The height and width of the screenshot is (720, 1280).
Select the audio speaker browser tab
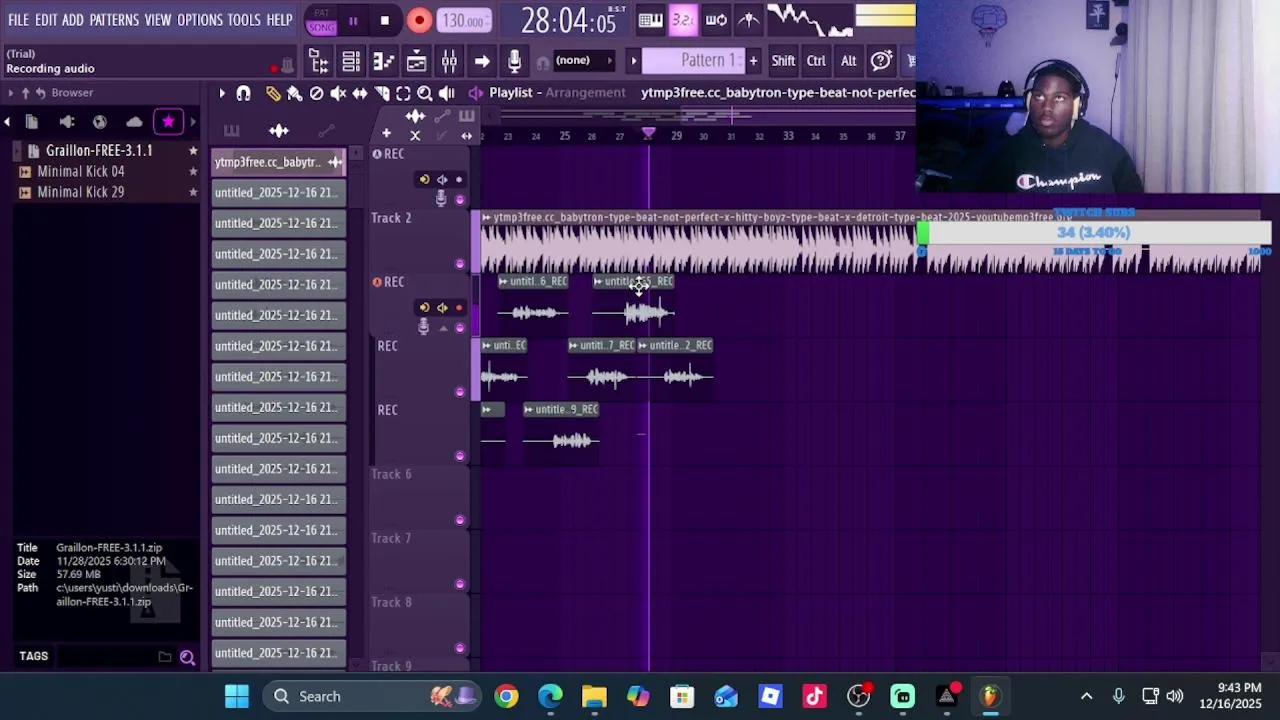click(67, 122)
